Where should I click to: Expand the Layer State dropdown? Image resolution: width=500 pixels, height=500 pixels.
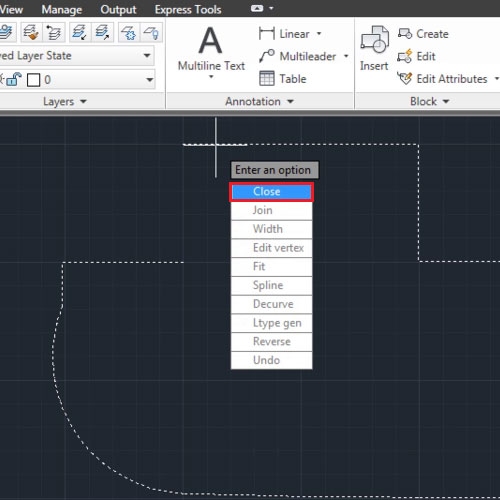point(147,55)
